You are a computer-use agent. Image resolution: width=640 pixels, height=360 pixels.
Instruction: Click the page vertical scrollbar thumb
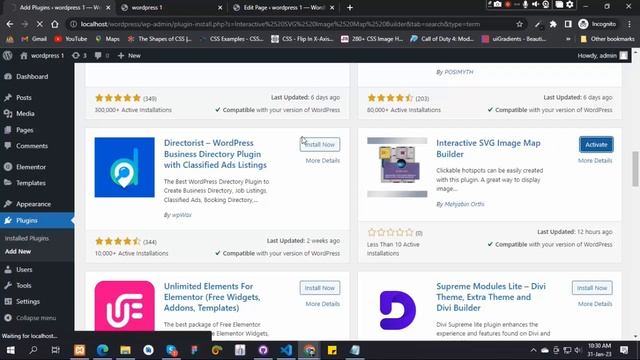click(636, 169)
